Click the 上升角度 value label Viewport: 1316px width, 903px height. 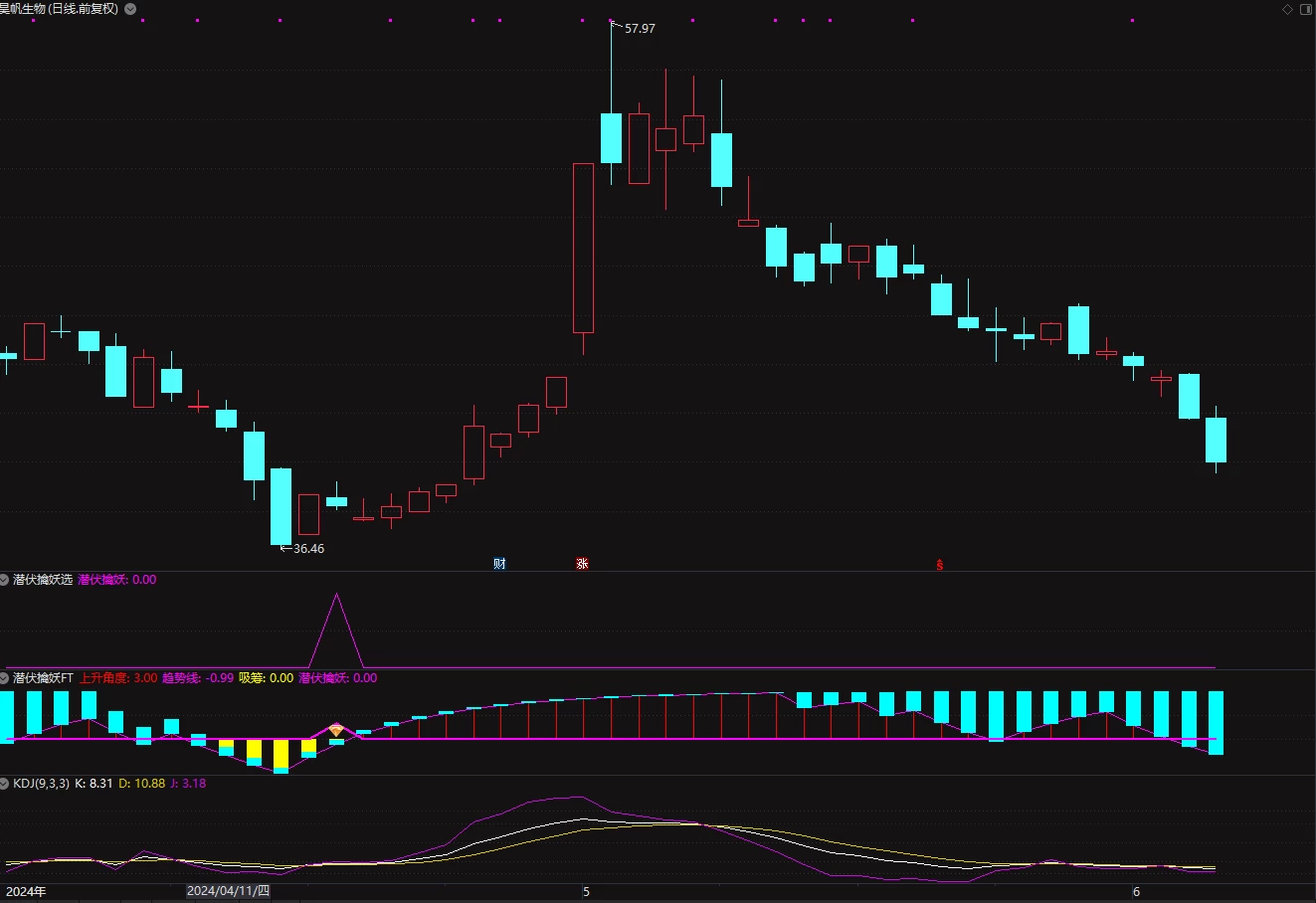pyautogui.click(x=118, y=678)
